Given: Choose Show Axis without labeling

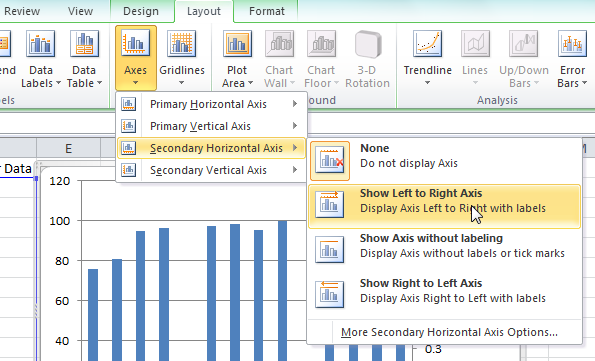Looking at the screenshot, I should pos(444,249).
